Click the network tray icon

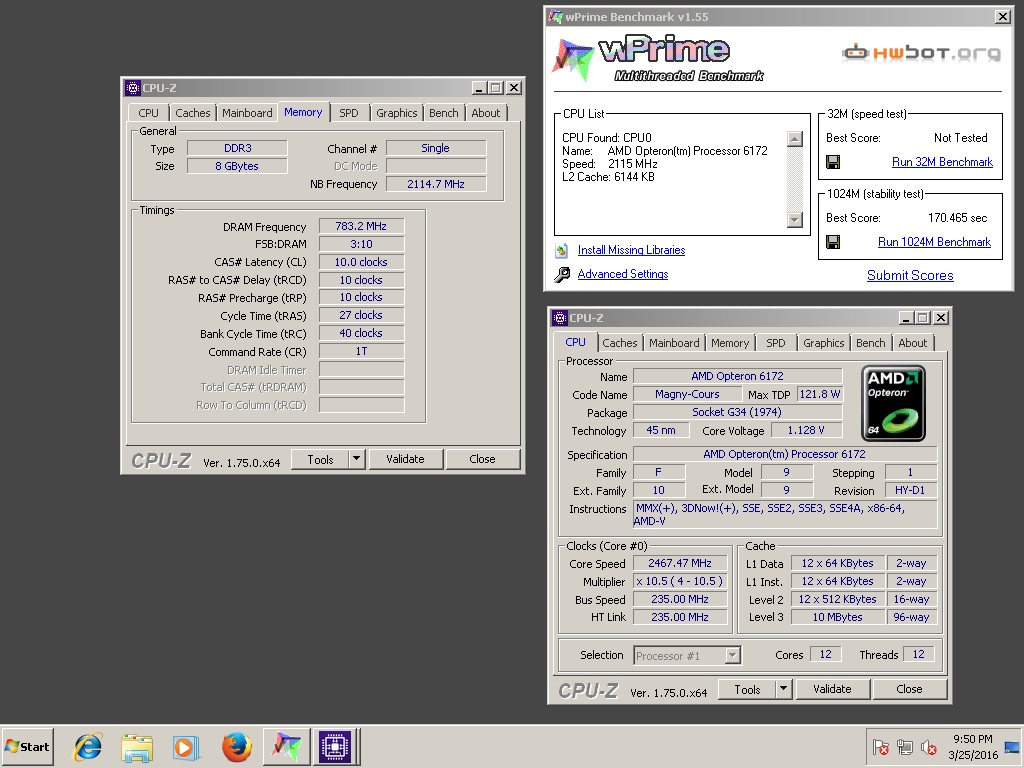904,746
